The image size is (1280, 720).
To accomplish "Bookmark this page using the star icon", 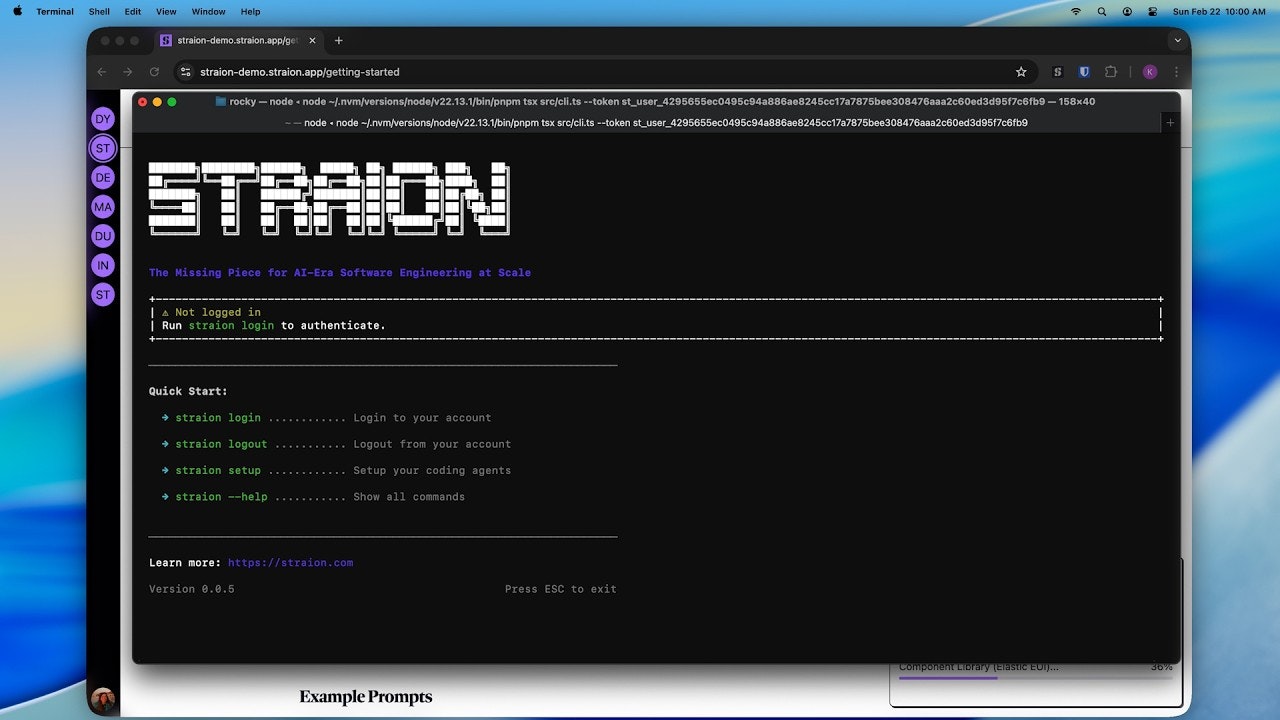I will pos(1020,72).
